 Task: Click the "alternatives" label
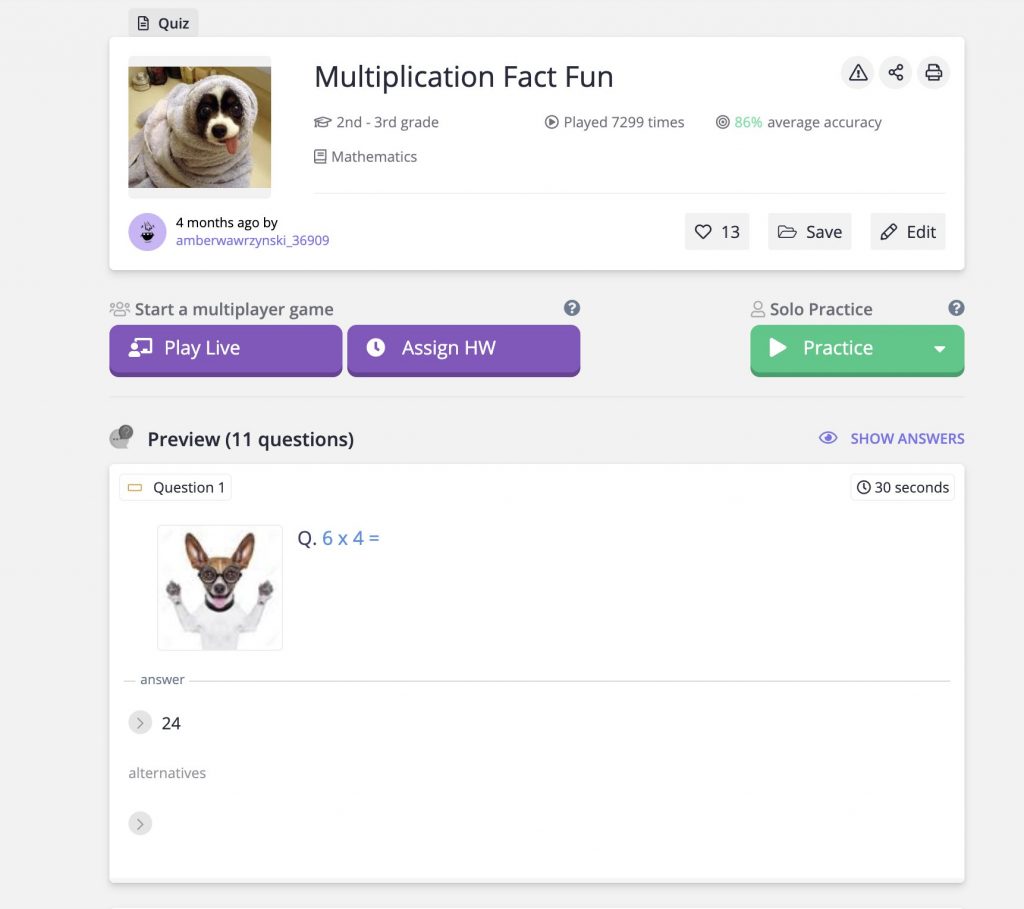[167, 773]
